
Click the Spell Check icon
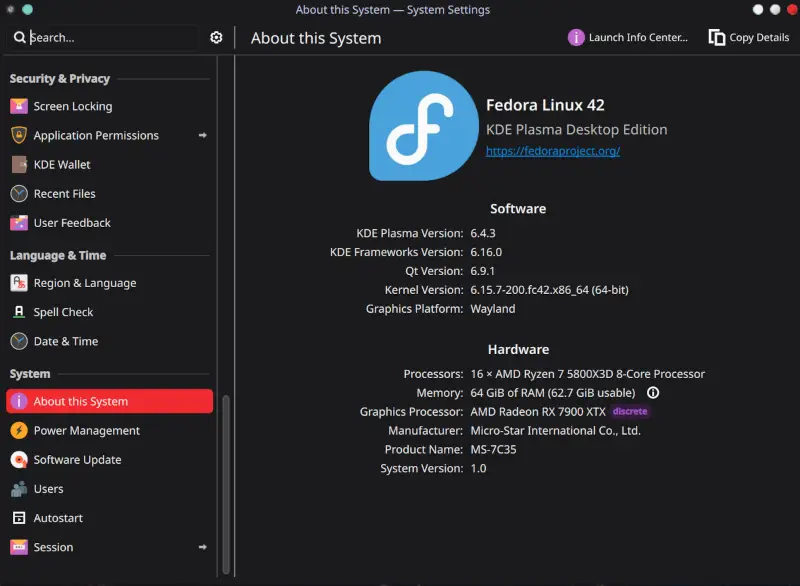coord(19,312)
